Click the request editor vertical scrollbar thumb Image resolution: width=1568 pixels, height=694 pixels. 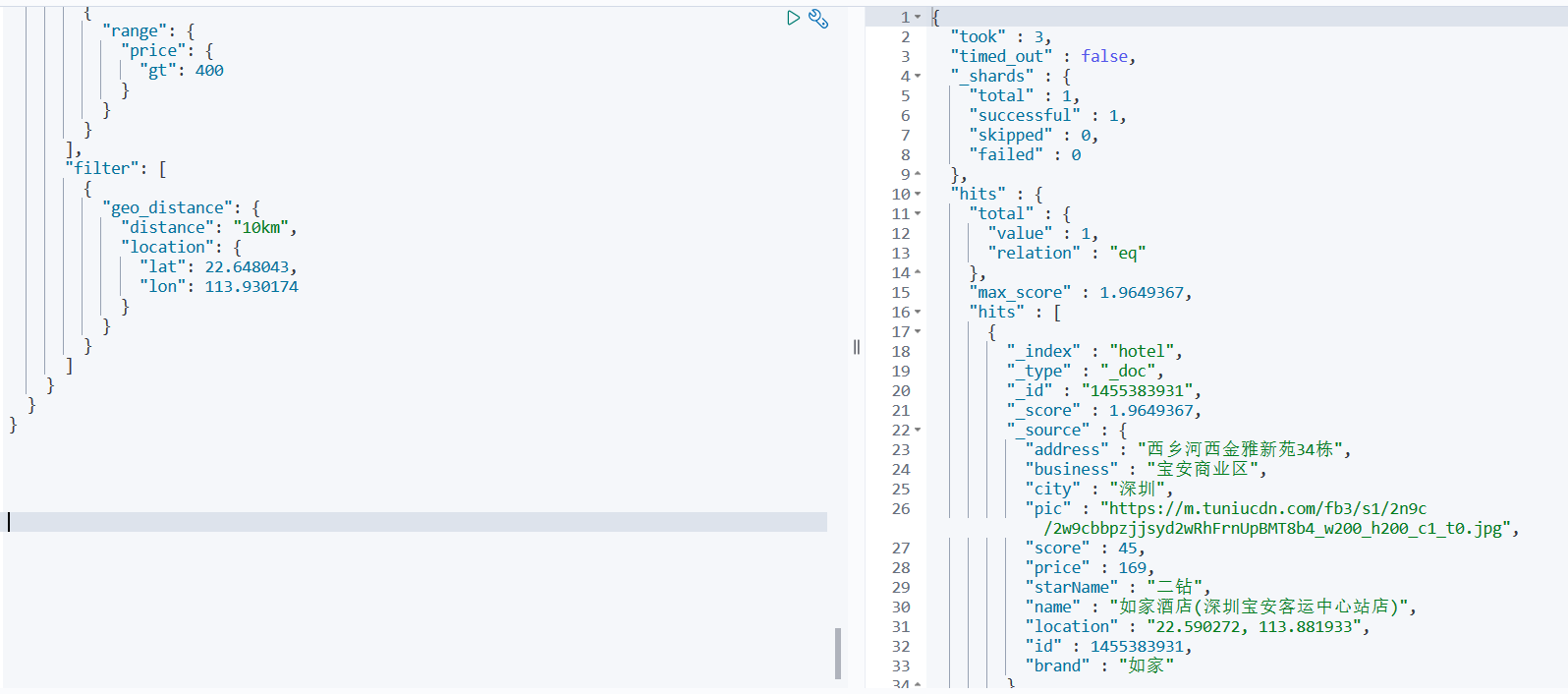click(x=838, y=653)
